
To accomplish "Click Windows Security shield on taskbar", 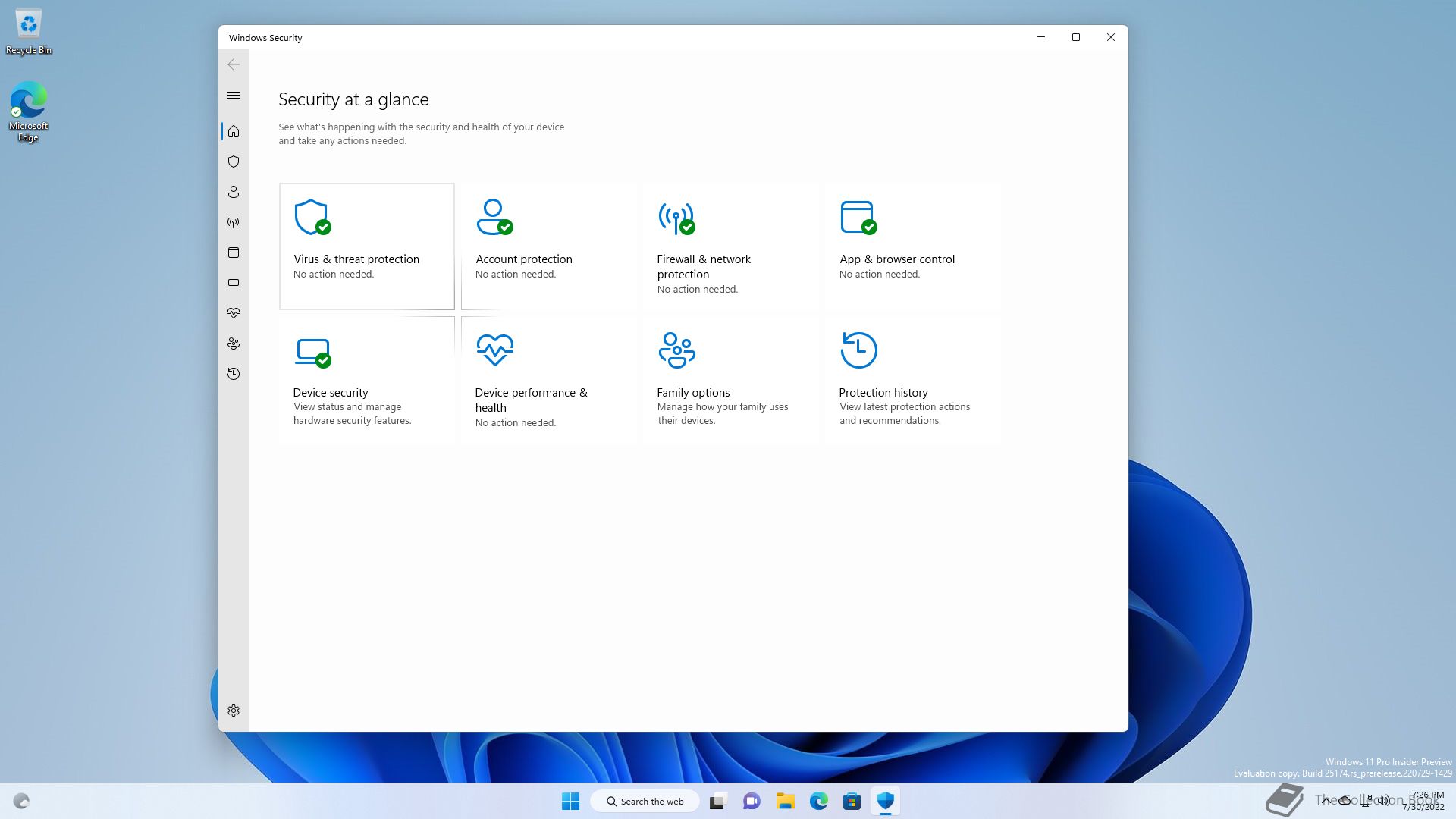I will [886, 801].
